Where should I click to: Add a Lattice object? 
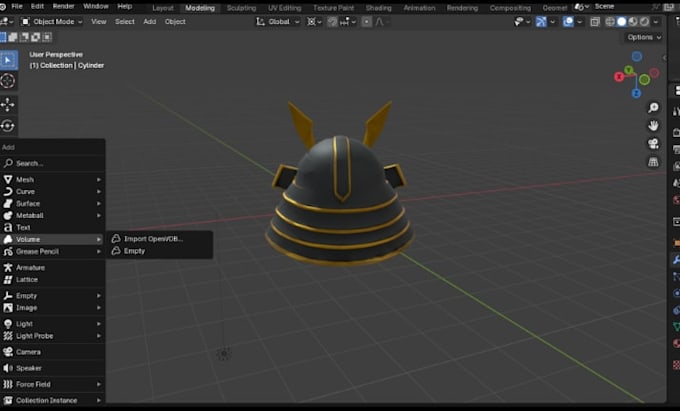click(52, 280)
